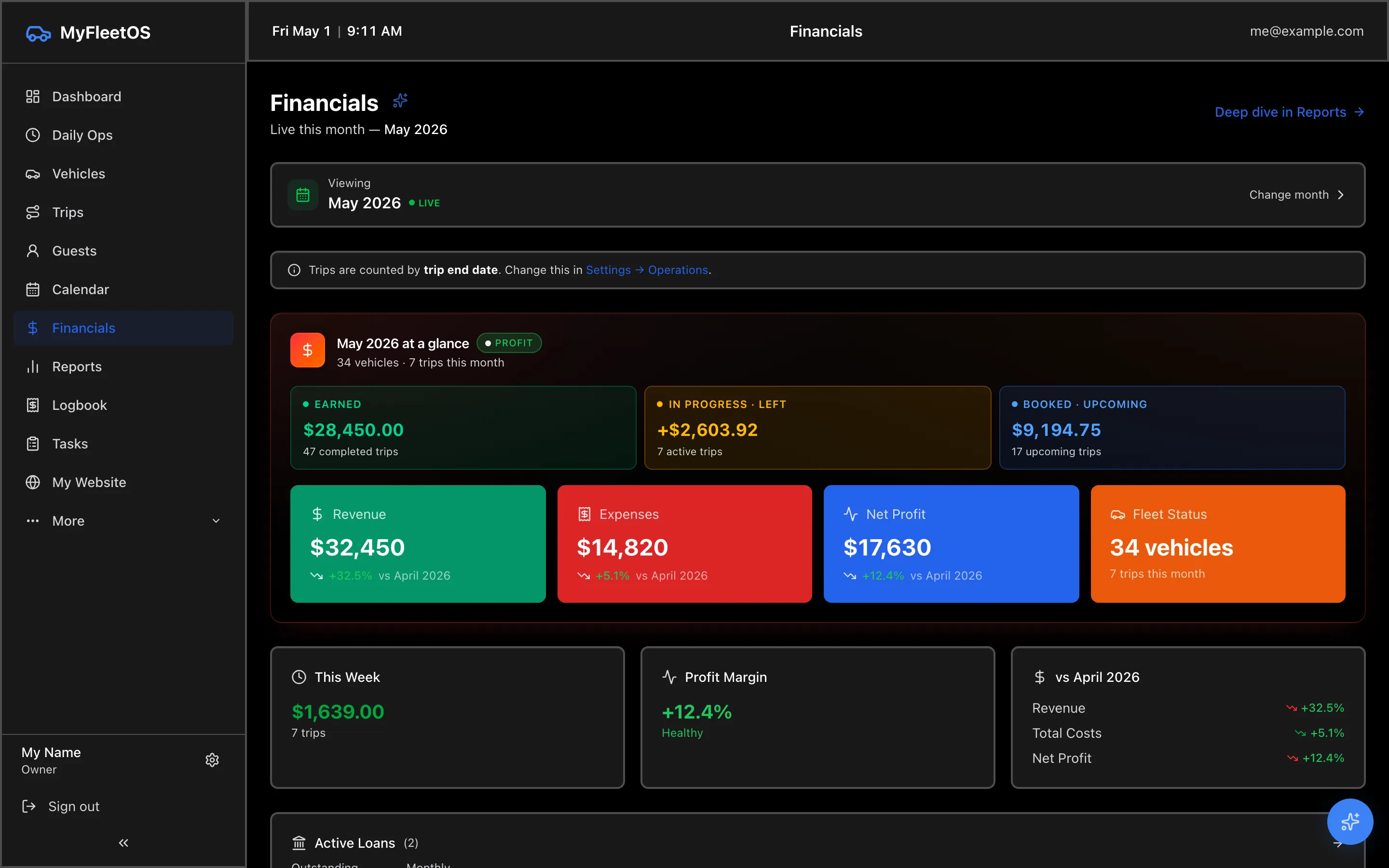
Task: Click the My Website globe icon
Action: pos(33,482)
